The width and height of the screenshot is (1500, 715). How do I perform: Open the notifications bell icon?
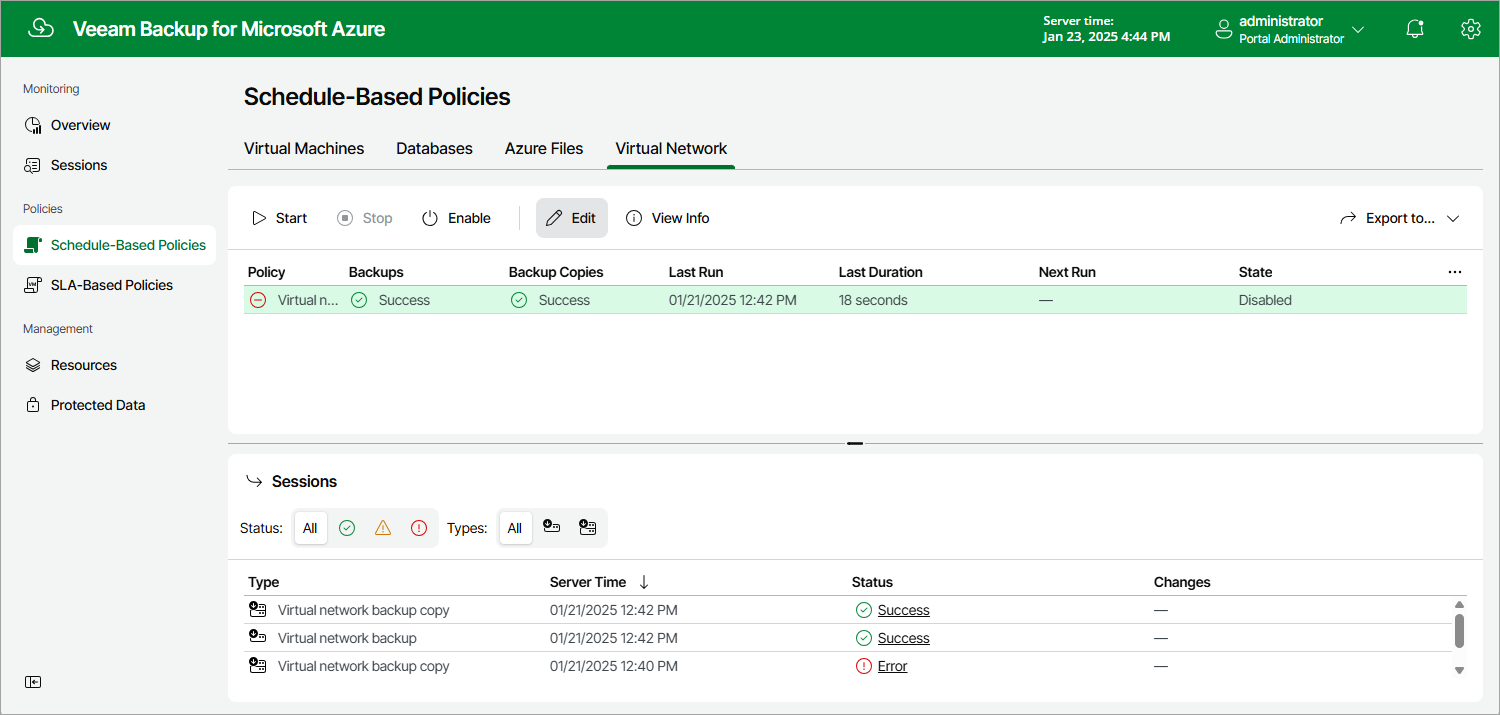click(x=1415, y=29)
